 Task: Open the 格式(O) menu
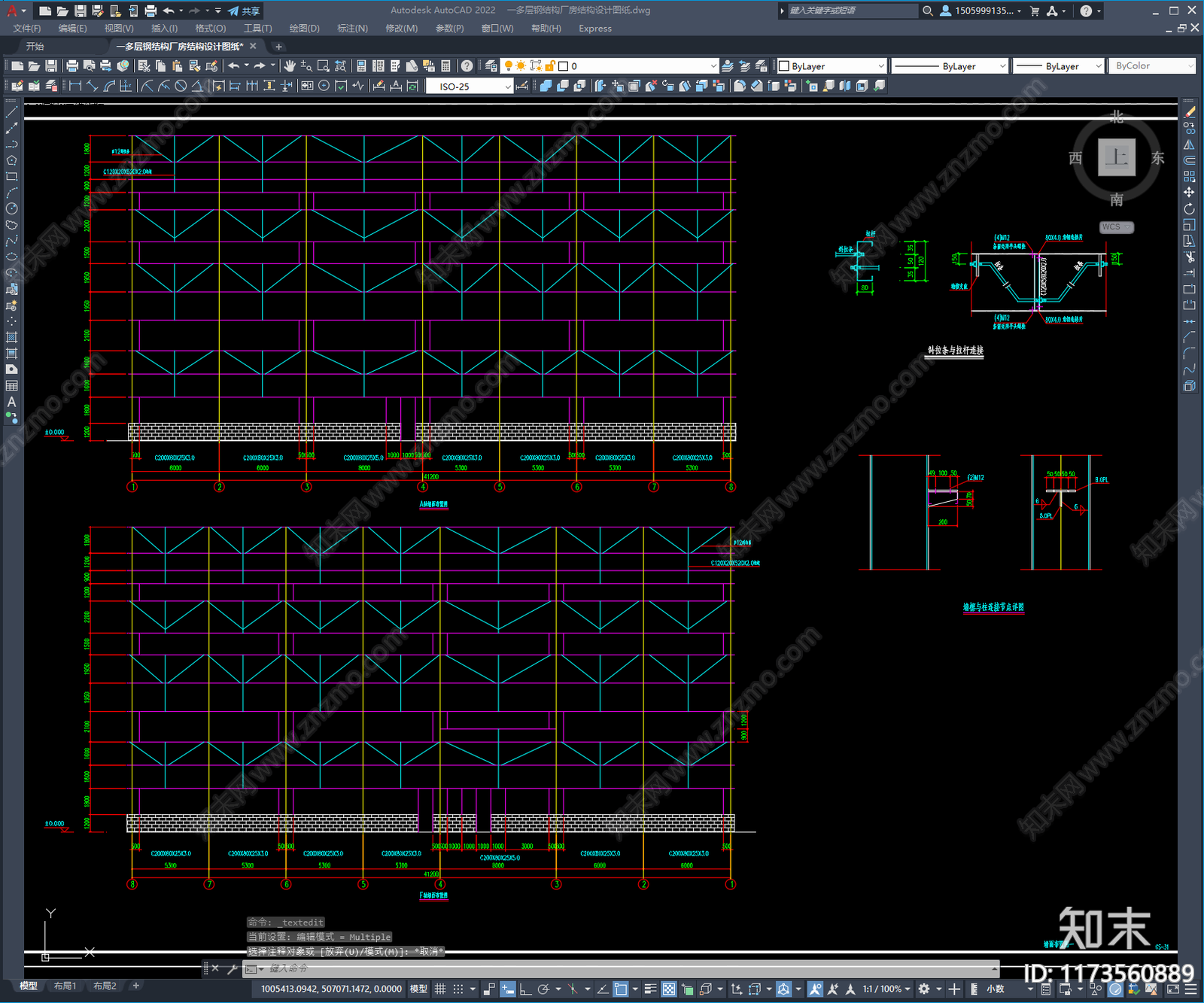point(210,29)
